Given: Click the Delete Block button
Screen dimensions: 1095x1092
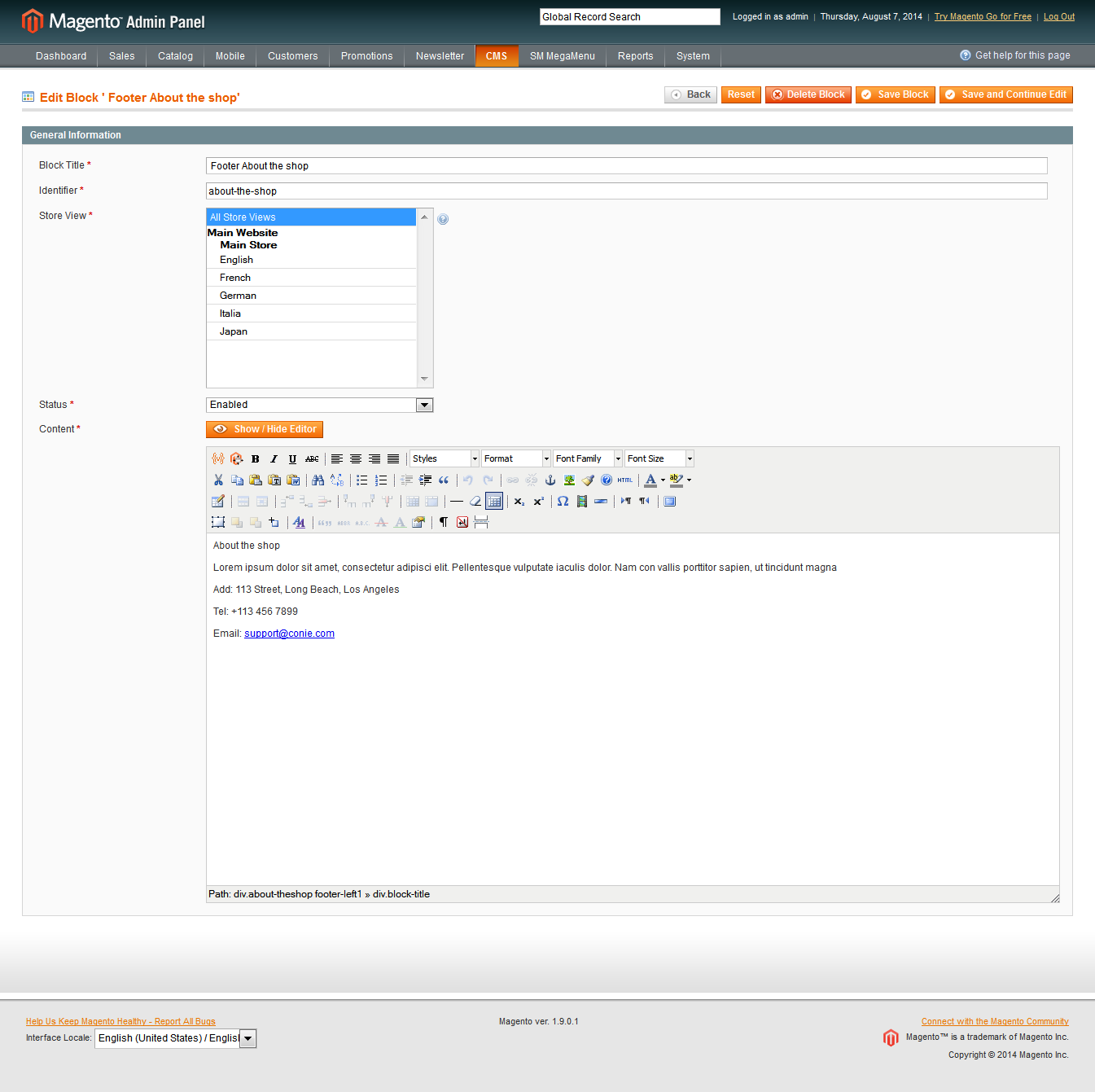Looking at the screenshot, I should click(808, 94).
